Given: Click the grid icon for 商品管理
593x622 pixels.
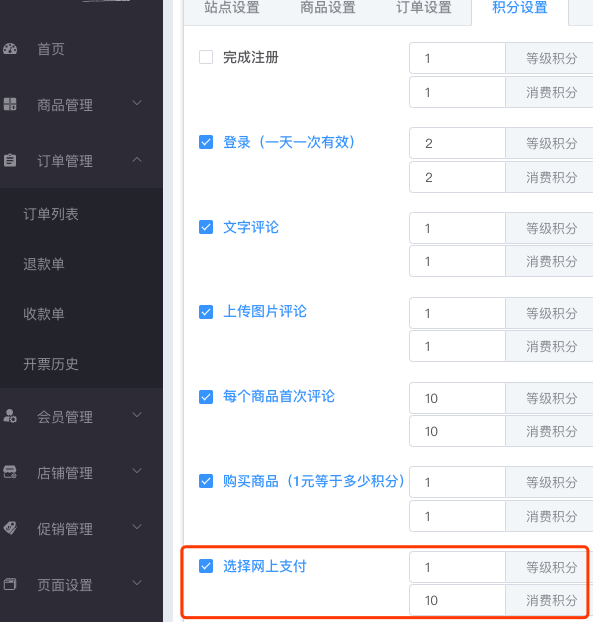Looking at the screenshot, I should [x=10, y=104].
